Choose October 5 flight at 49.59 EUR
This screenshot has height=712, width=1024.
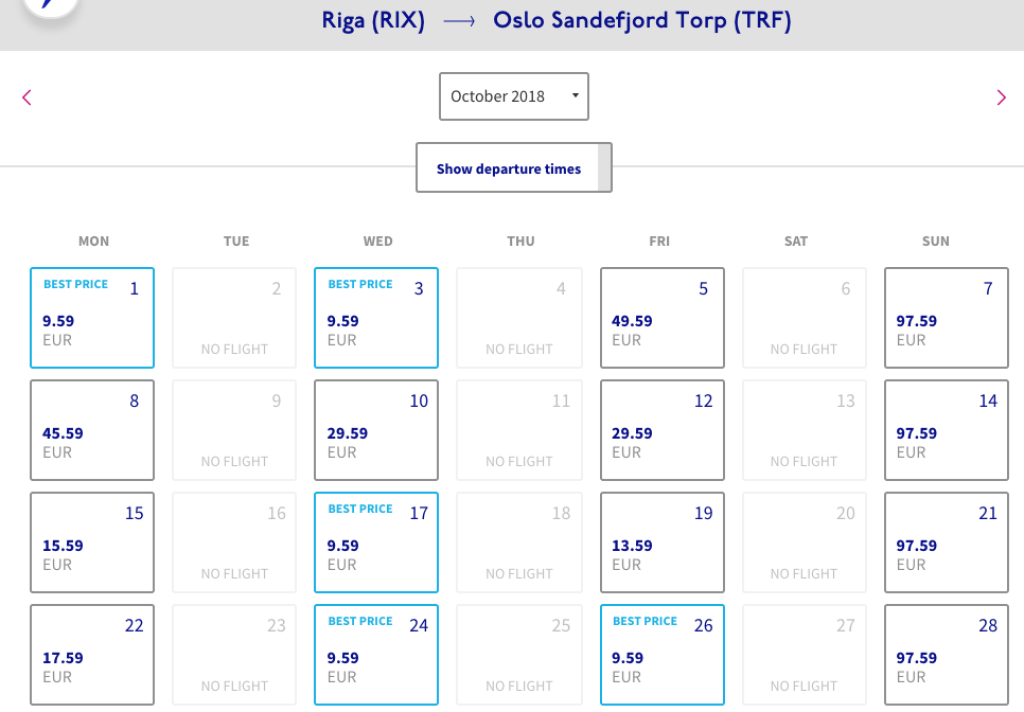[661, 318]
